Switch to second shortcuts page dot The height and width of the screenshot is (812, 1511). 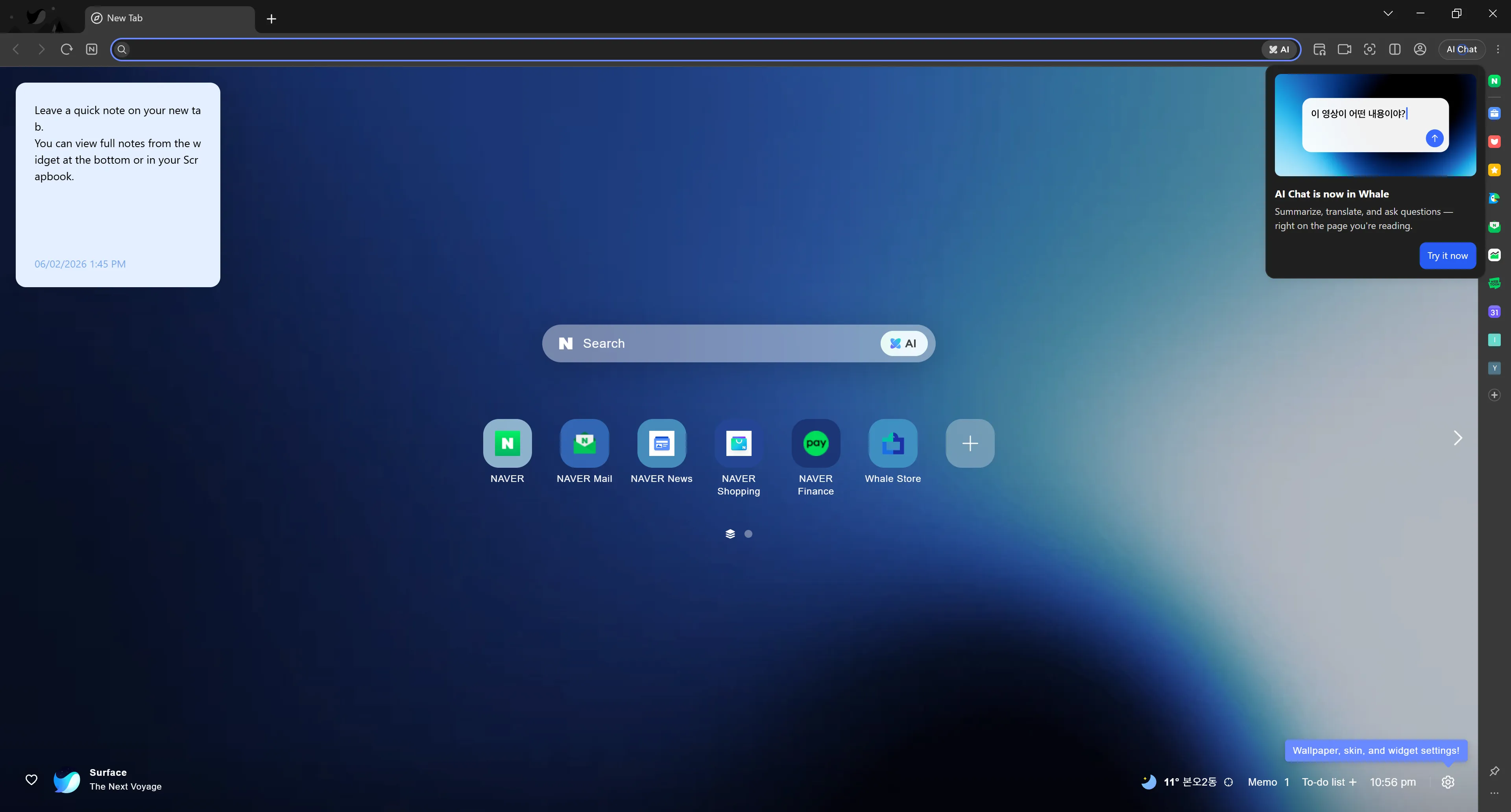click(x=748, y=534)
